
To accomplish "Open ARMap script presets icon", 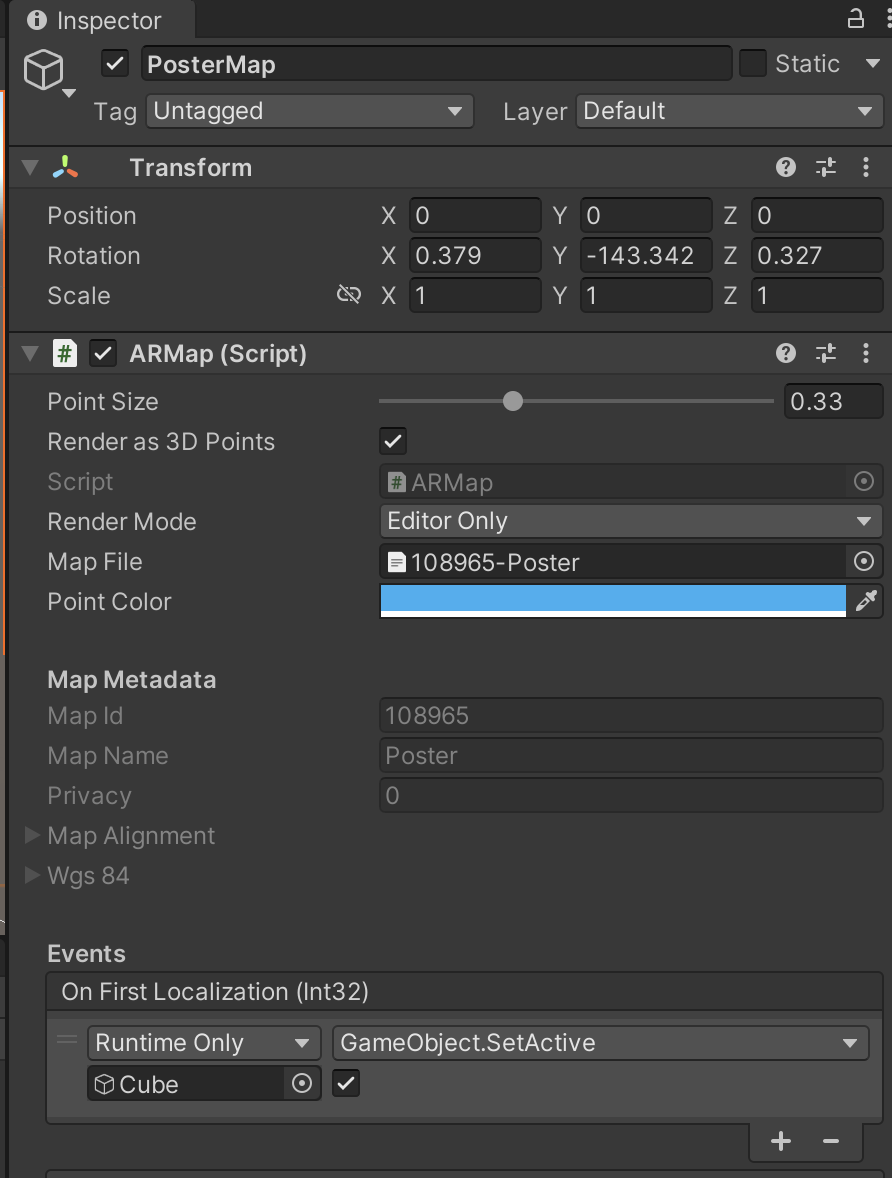I will [x=826, y=353].
